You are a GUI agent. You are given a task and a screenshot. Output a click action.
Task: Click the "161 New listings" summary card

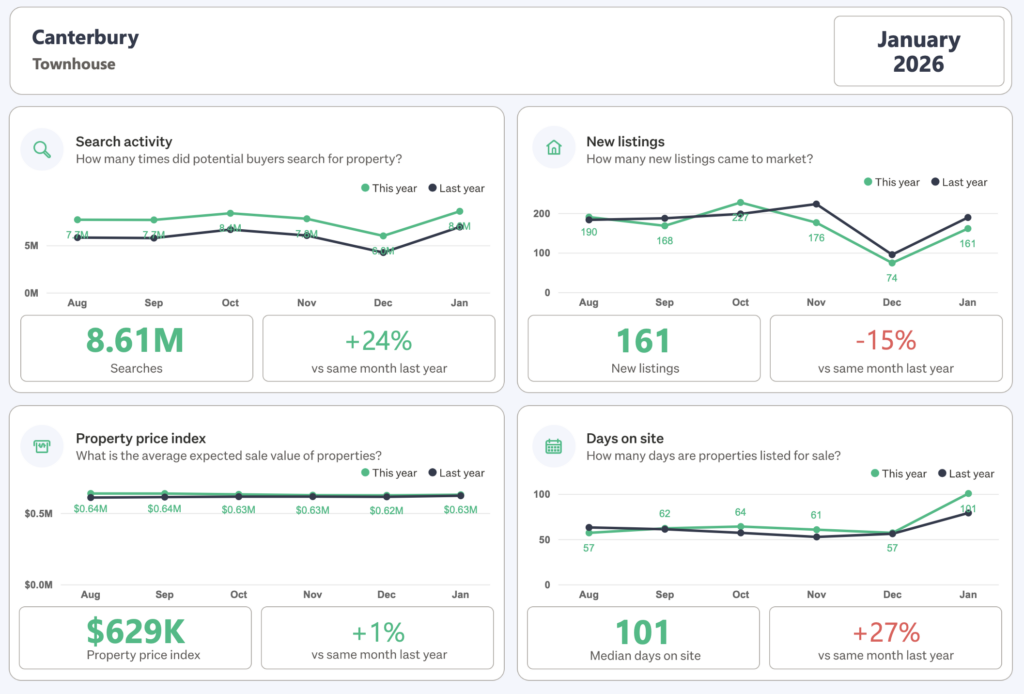[643, 348]
